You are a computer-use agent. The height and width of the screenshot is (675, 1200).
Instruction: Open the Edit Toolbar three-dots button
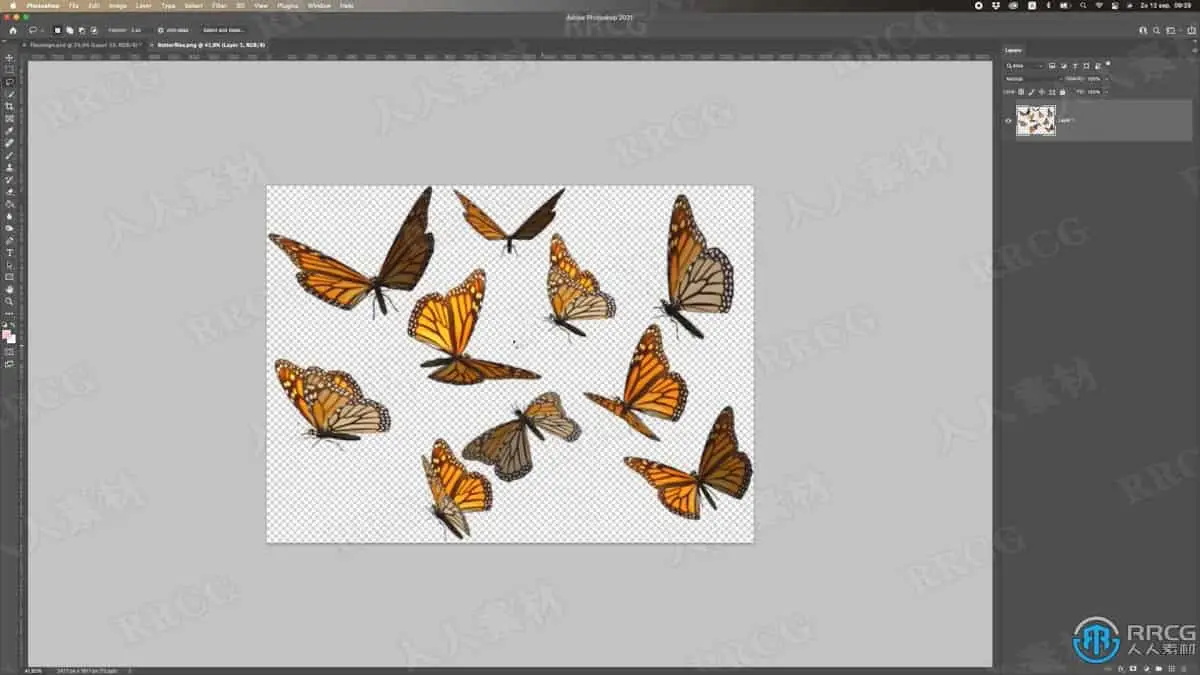click(x=9, y=314)
